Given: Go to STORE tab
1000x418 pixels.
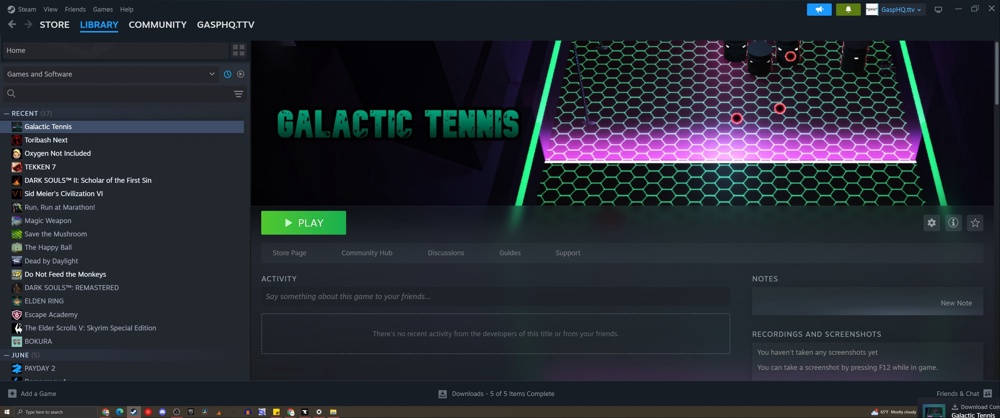Looking at the screenshot, I should click(x=55, y=25).
